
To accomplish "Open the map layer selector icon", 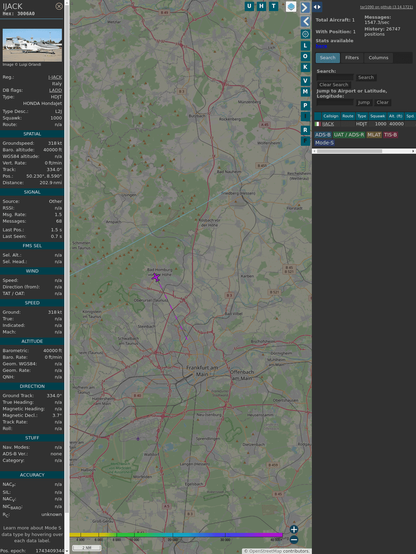I will point(291,6).
